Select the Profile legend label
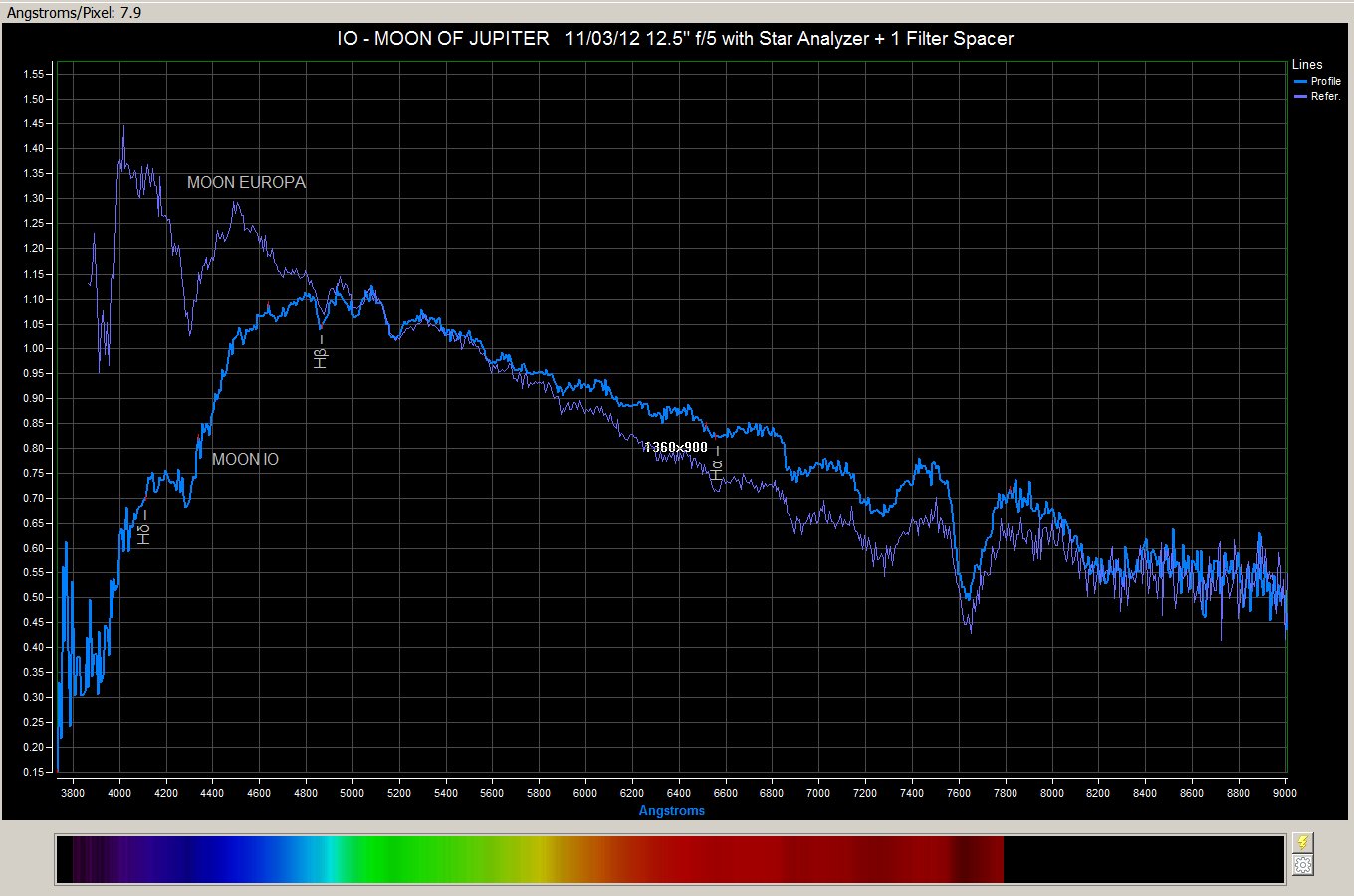 (x=1325, y=81)
